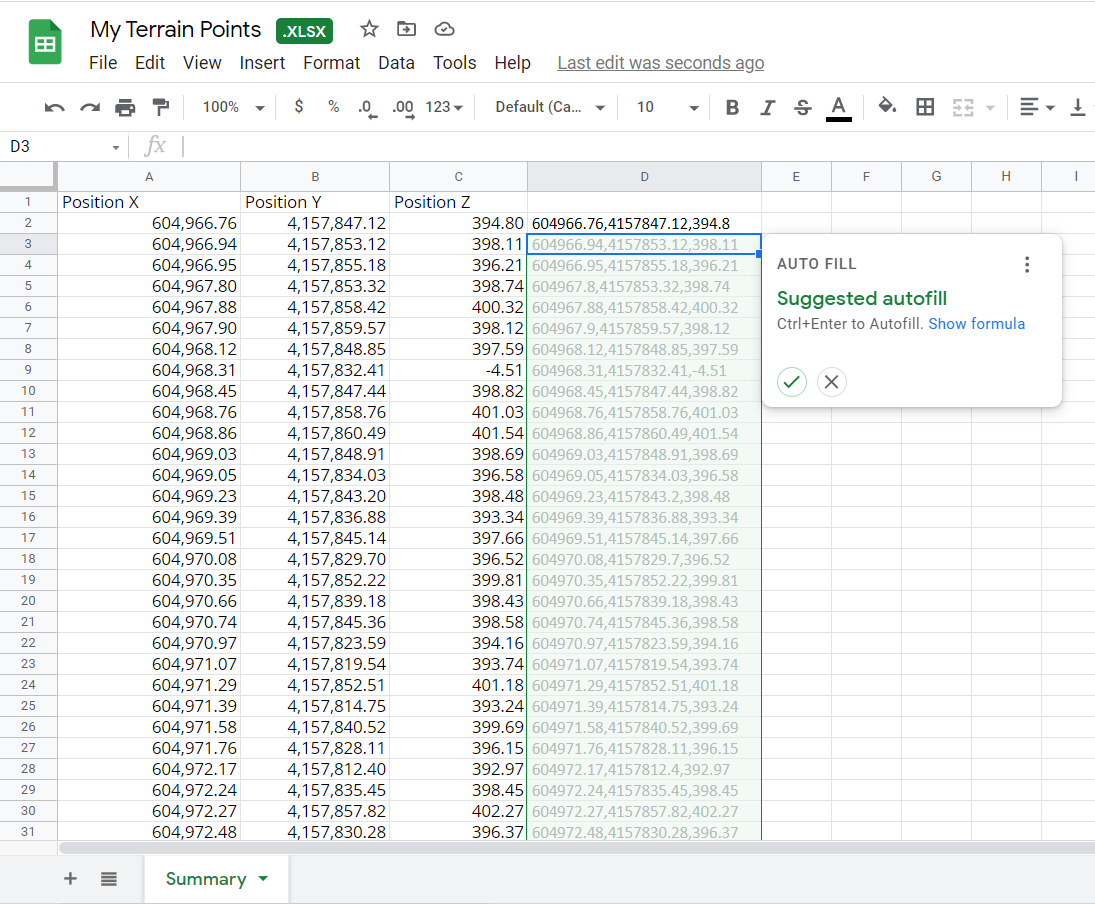The width and height of the screenshot is (1095, 904).
Task: Select column A header
Action: pos(149,177)
